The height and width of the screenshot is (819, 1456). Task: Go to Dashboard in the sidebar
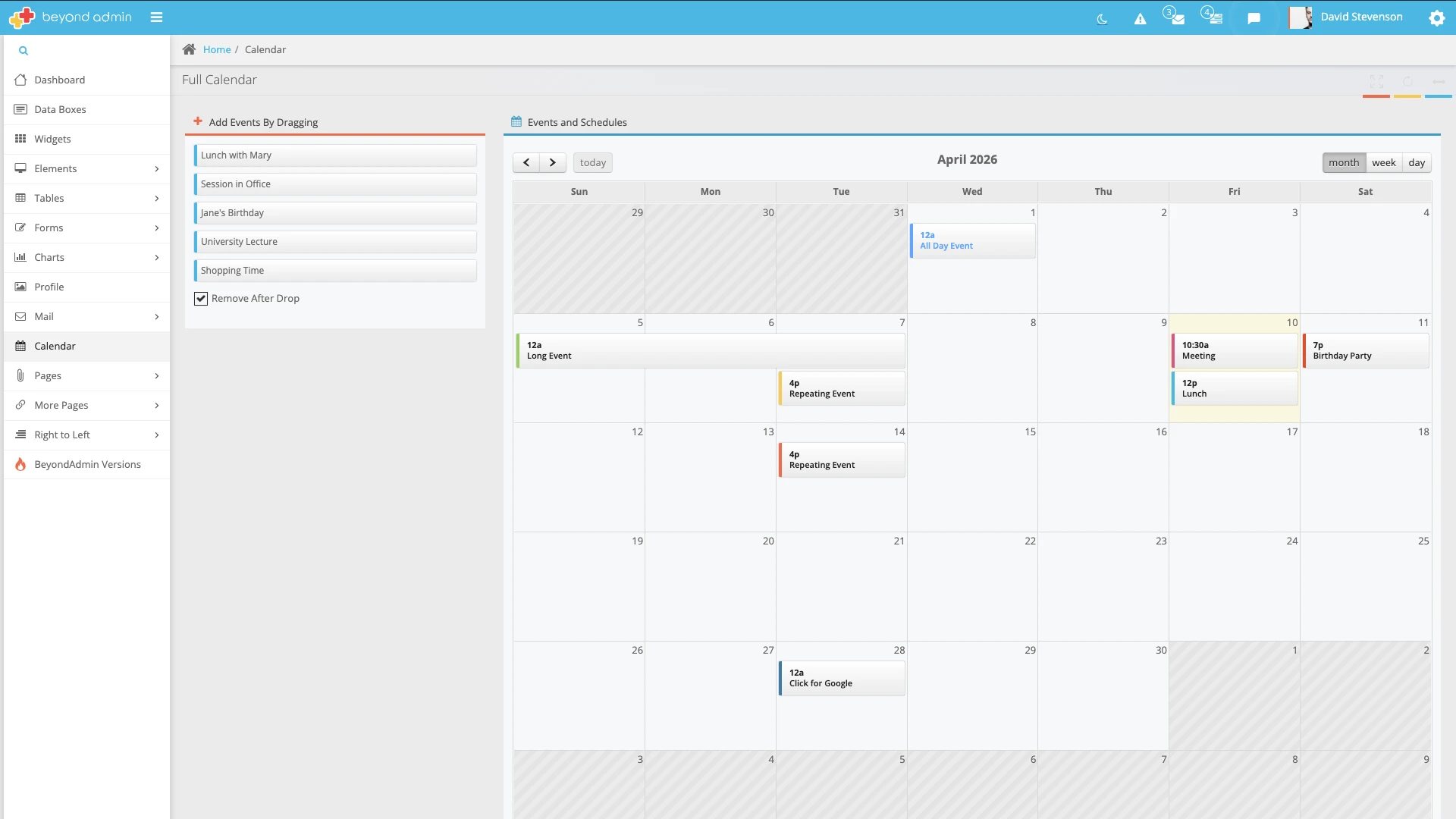pos(86,80)
